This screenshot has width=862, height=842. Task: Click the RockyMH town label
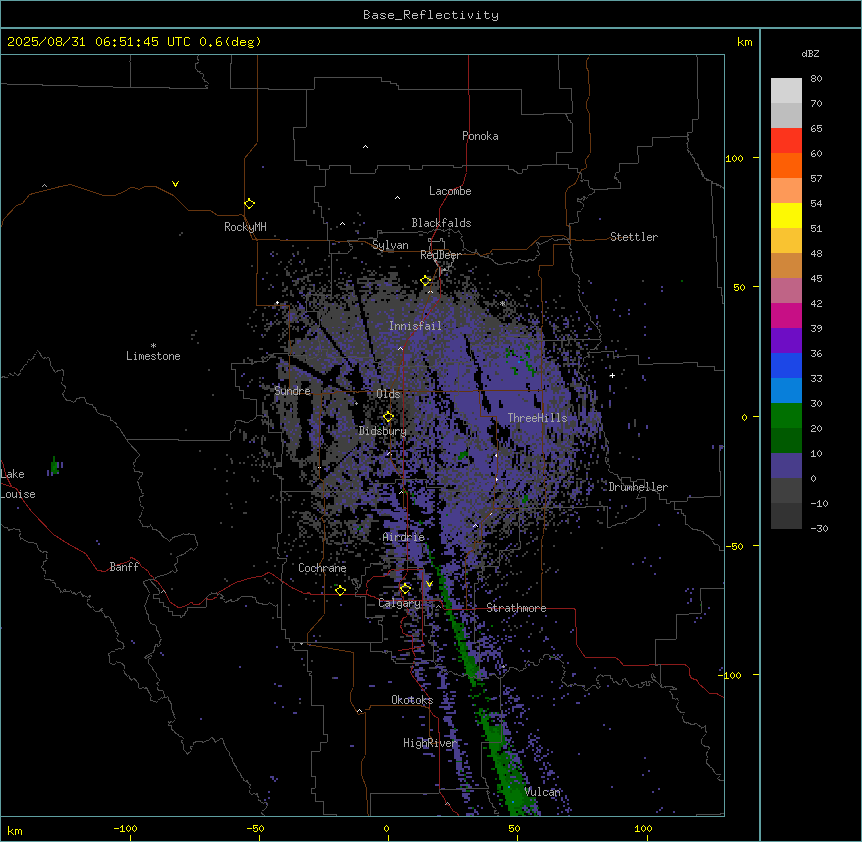coord(245,227)
